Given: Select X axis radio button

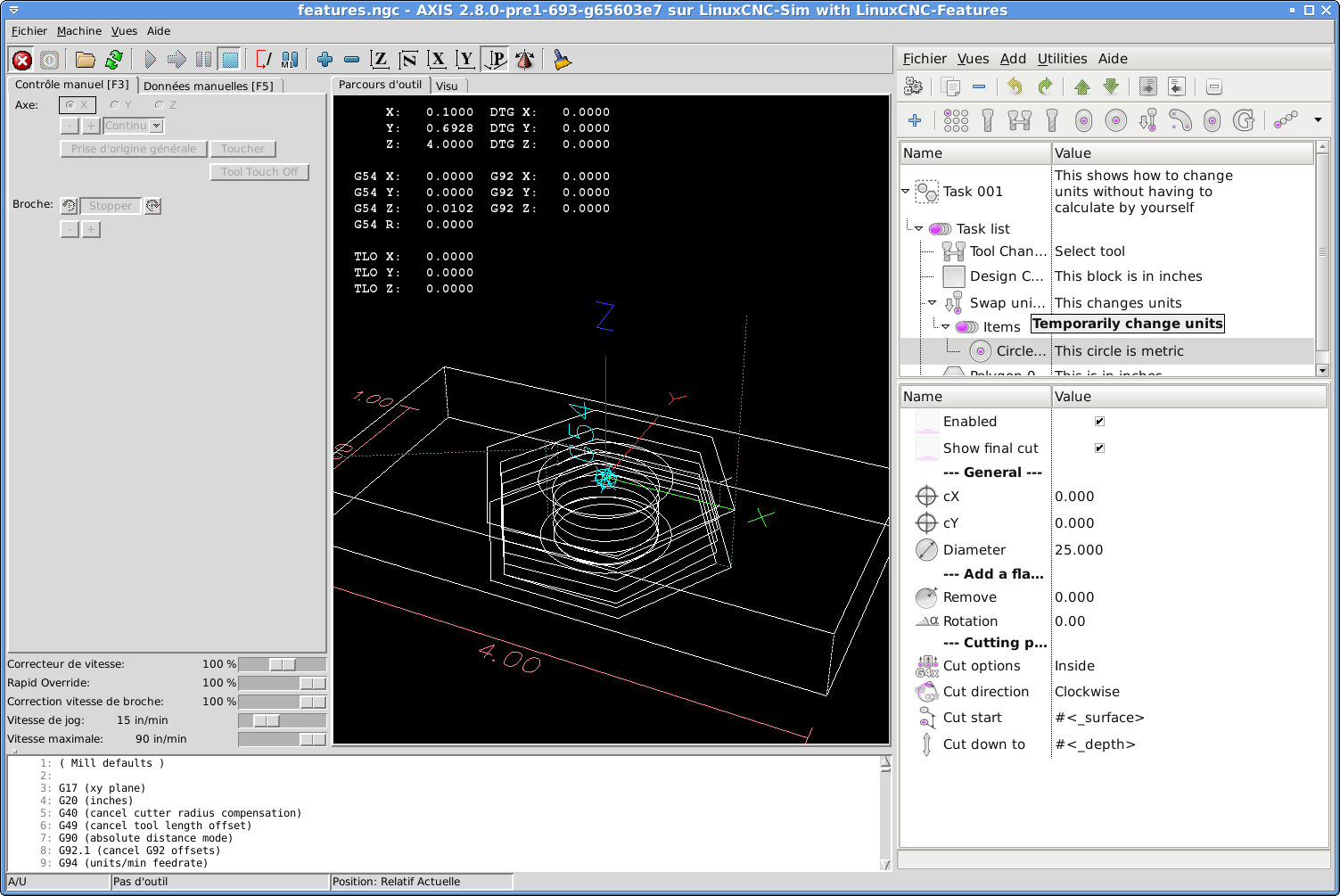Looking at the screenshot, I should (x=77, y=105).
